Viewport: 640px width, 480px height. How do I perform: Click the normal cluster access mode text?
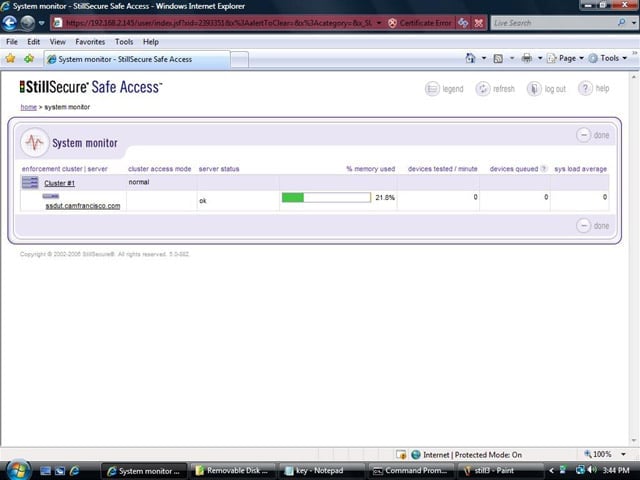point(139,182)
